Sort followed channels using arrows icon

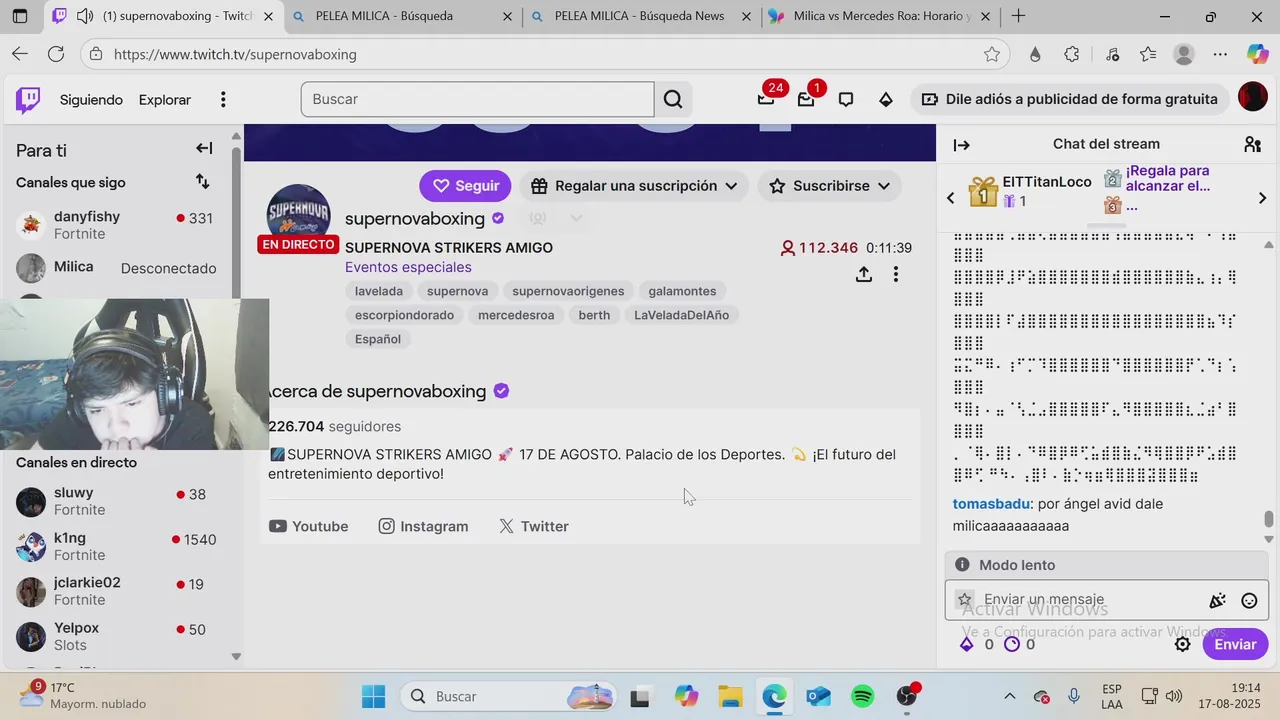click(203, 181)
